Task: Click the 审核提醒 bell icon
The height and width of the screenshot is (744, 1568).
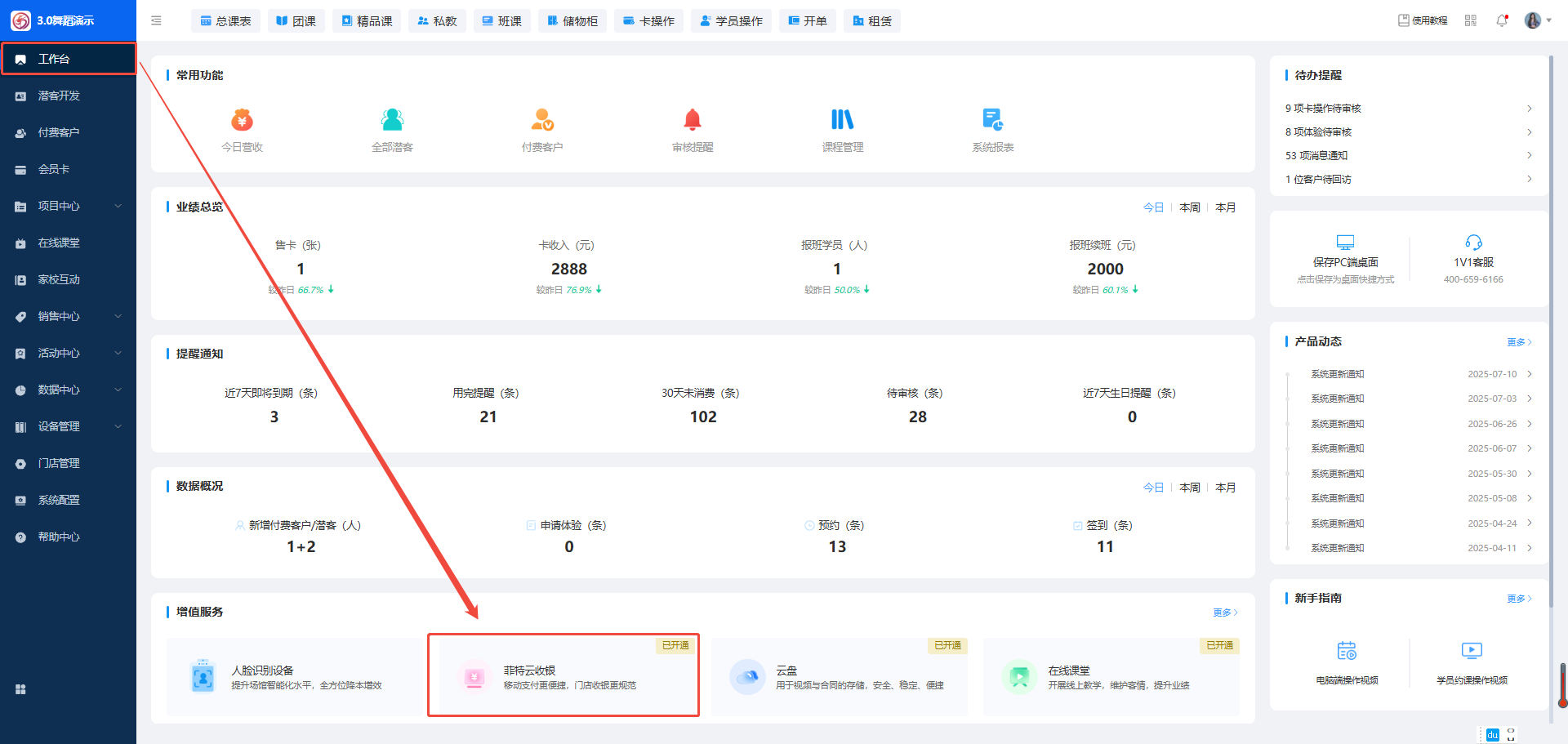Action: click(x=692, y=121)
